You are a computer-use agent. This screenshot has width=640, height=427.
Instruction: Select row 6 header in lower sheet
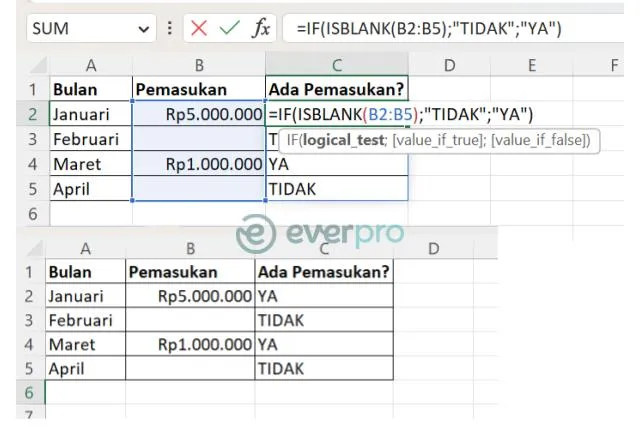pos(29,392)
